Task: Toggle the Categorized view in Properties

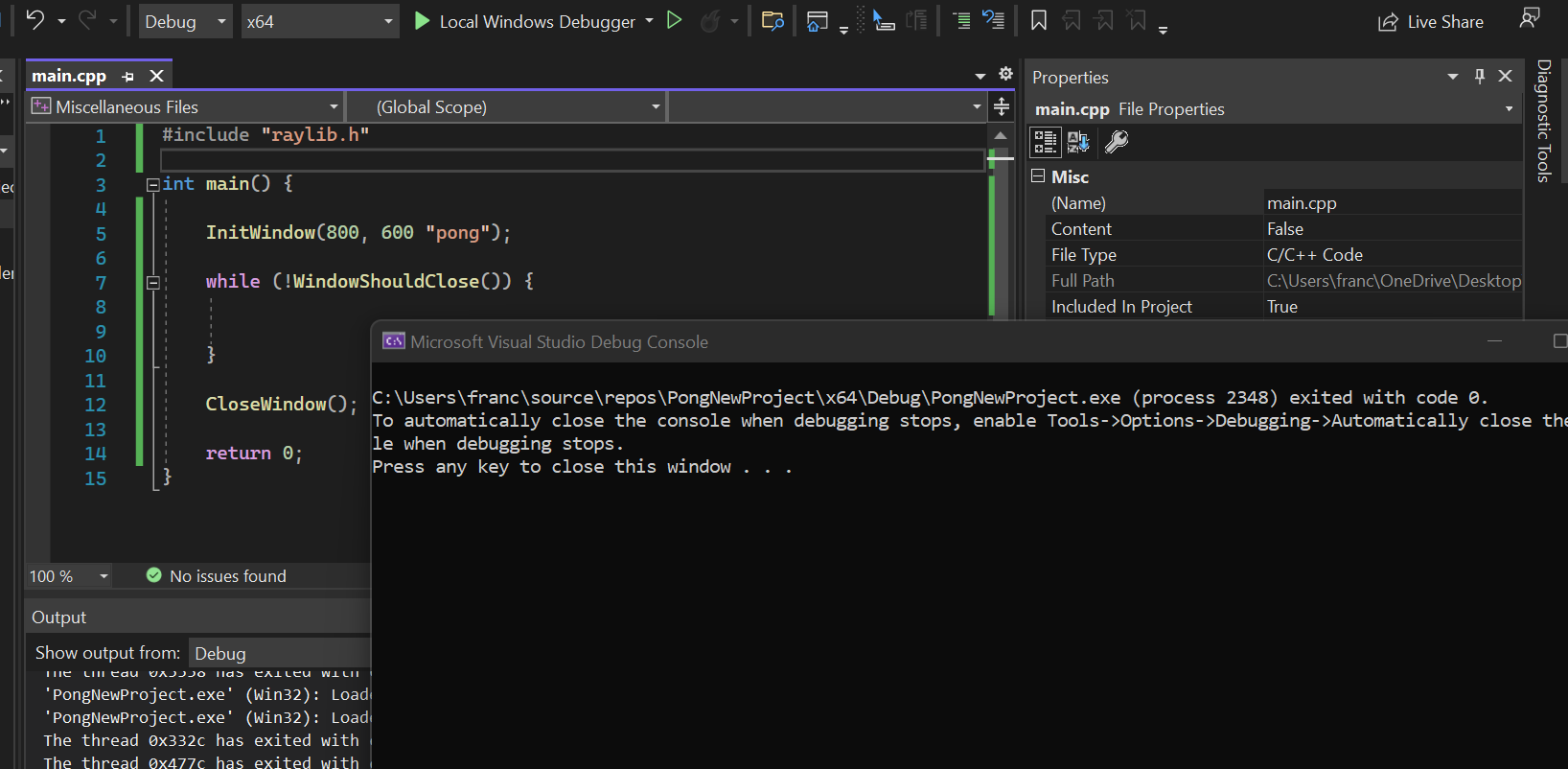Action: click(1046, 142)
